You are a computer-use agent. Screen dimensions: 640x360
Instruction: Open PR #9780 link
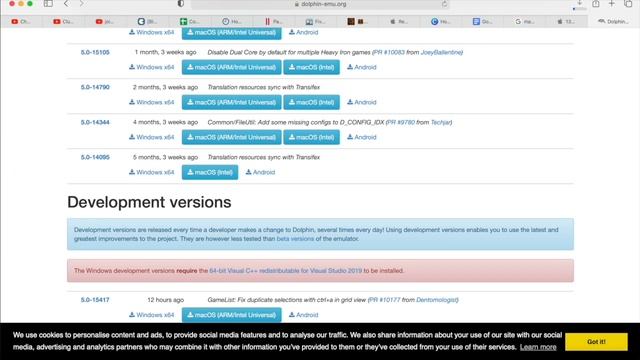click(x=401, y=122)
